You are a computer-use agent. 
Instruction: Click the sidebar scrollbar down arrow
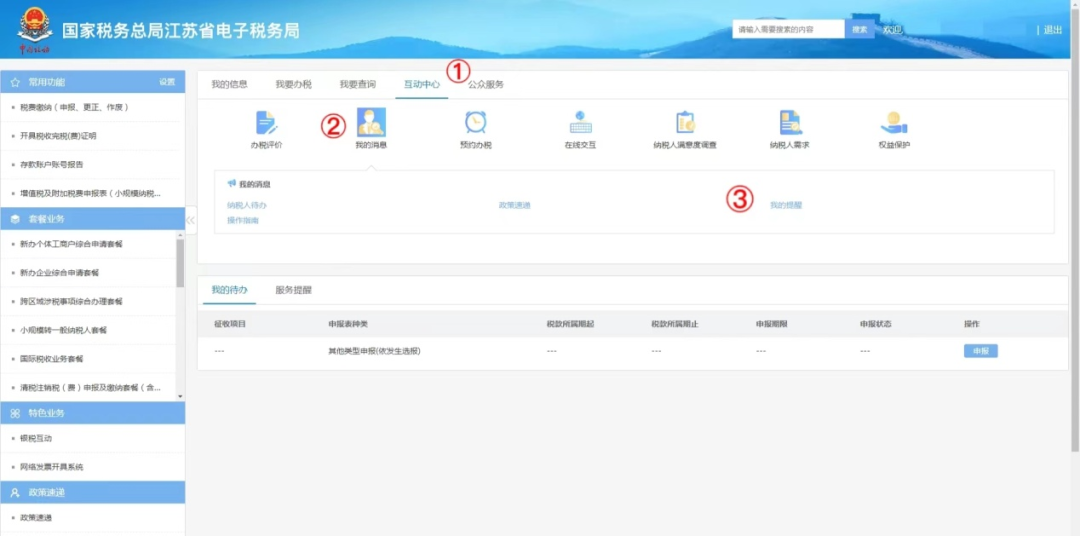[x=180, y=396]
